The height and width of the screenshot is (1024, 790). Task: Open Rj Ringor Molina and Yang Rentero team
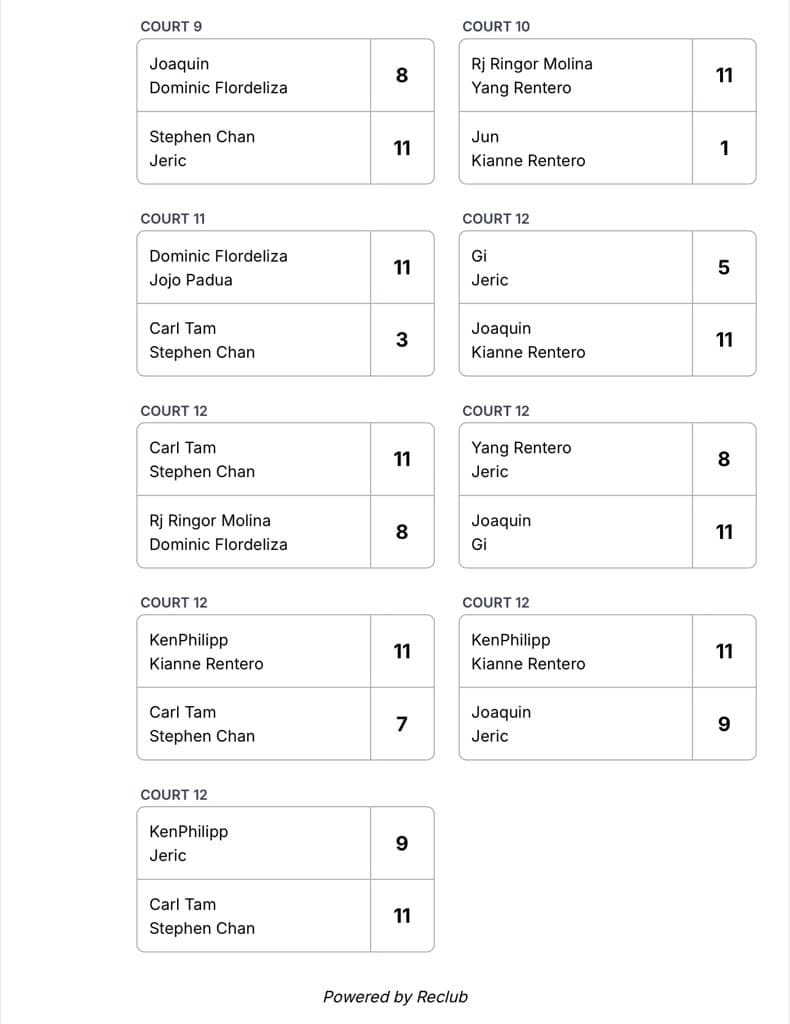point(607,76)
